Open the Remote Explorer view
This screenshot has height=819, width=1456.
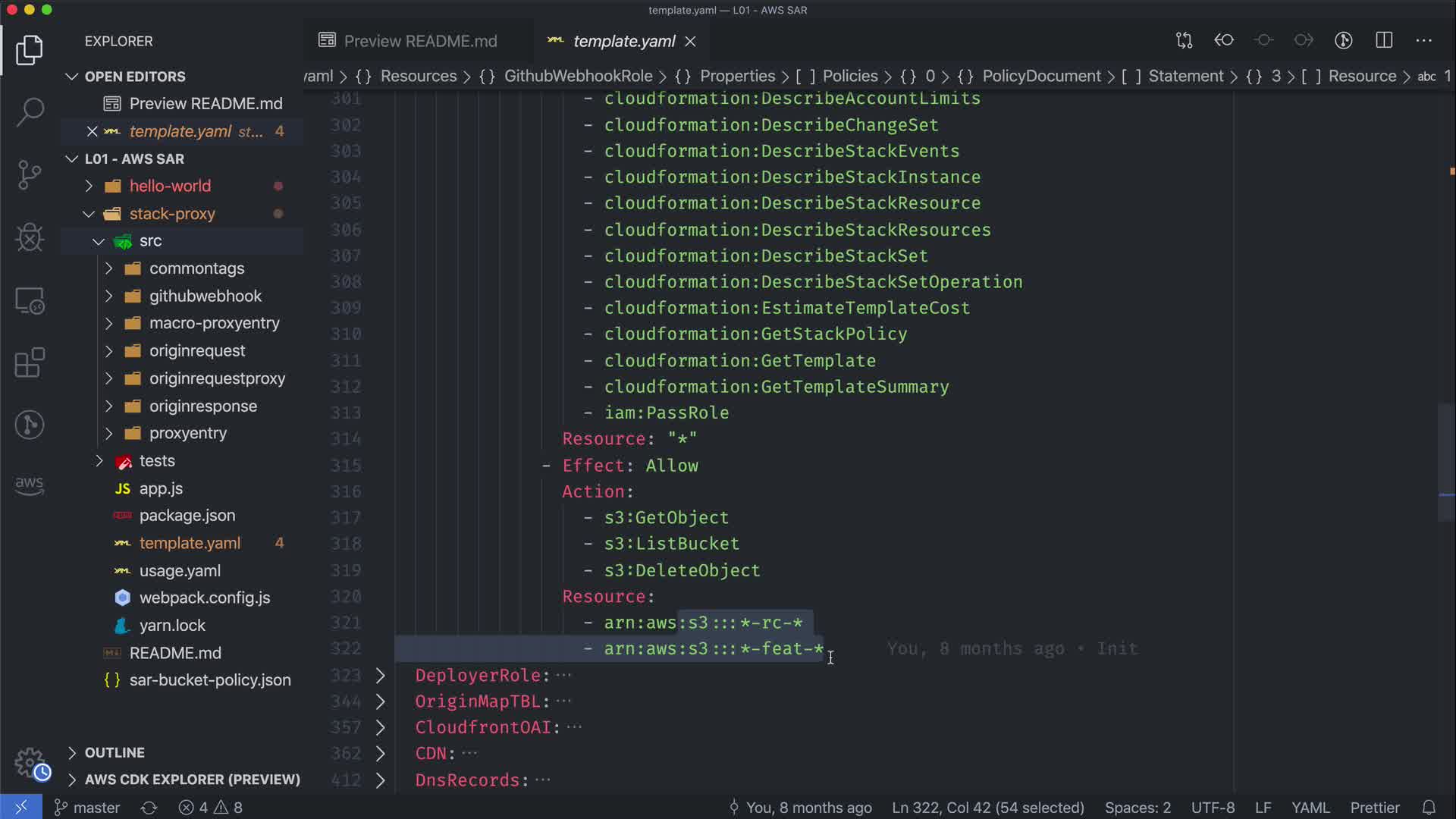pos(30,301)
